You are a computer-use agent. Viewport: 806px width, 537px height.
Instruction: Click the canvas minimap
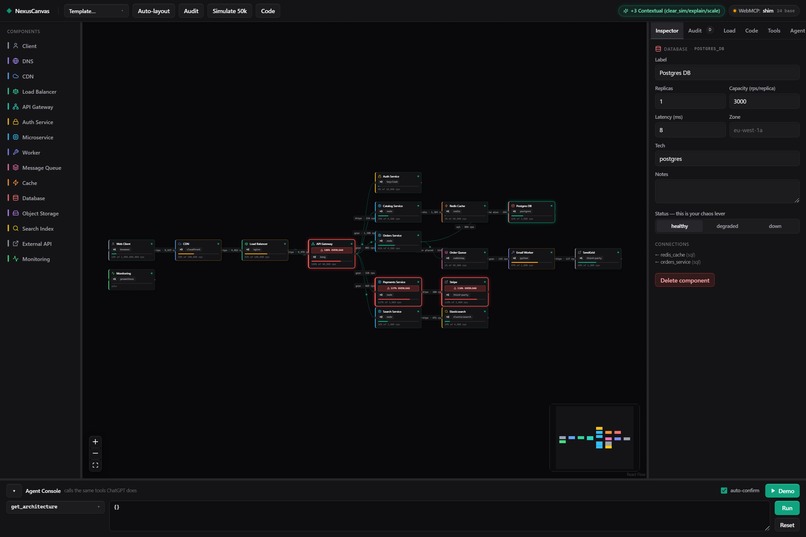[x=595, y=438]
